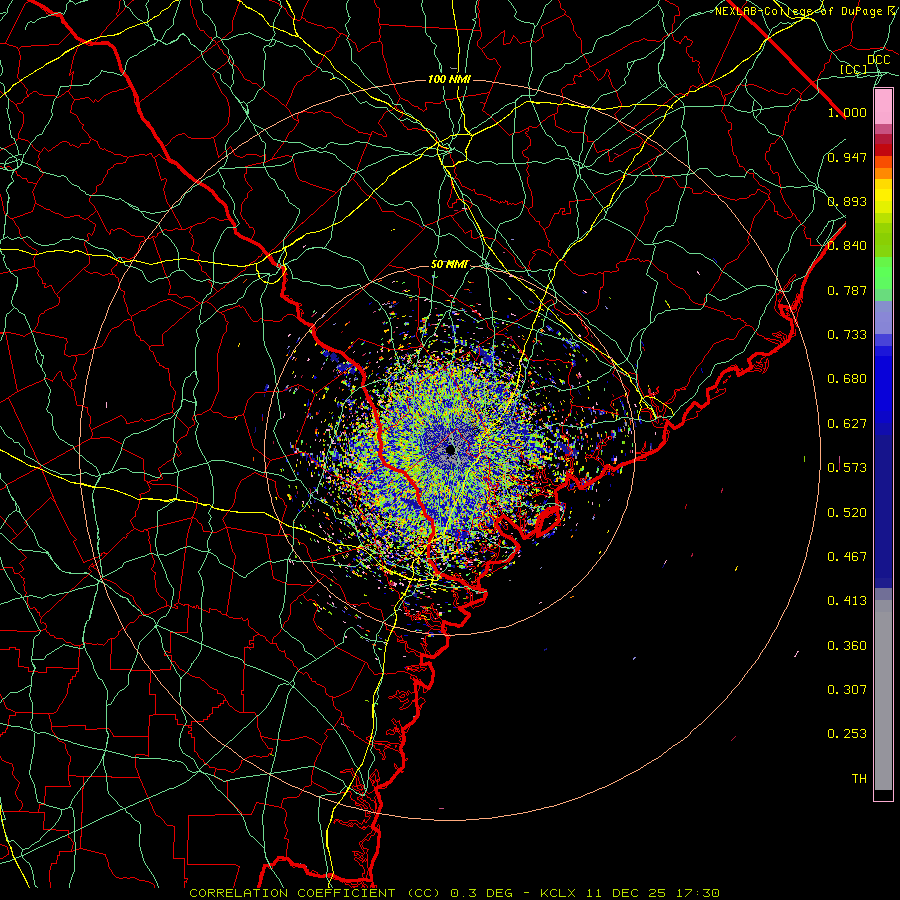Pick the pink segment of the color bar
900x900 pixels.
883,107
